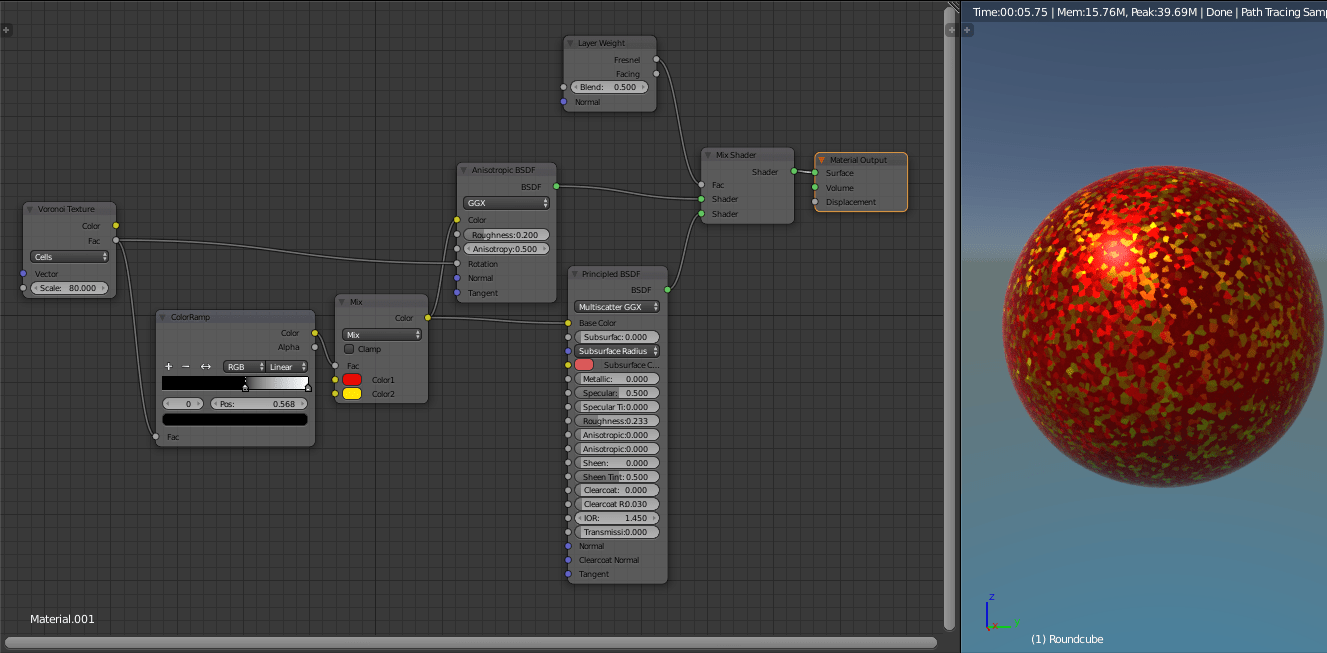Click the Fresnel output socket on Layer Weight

coord(656,59)
